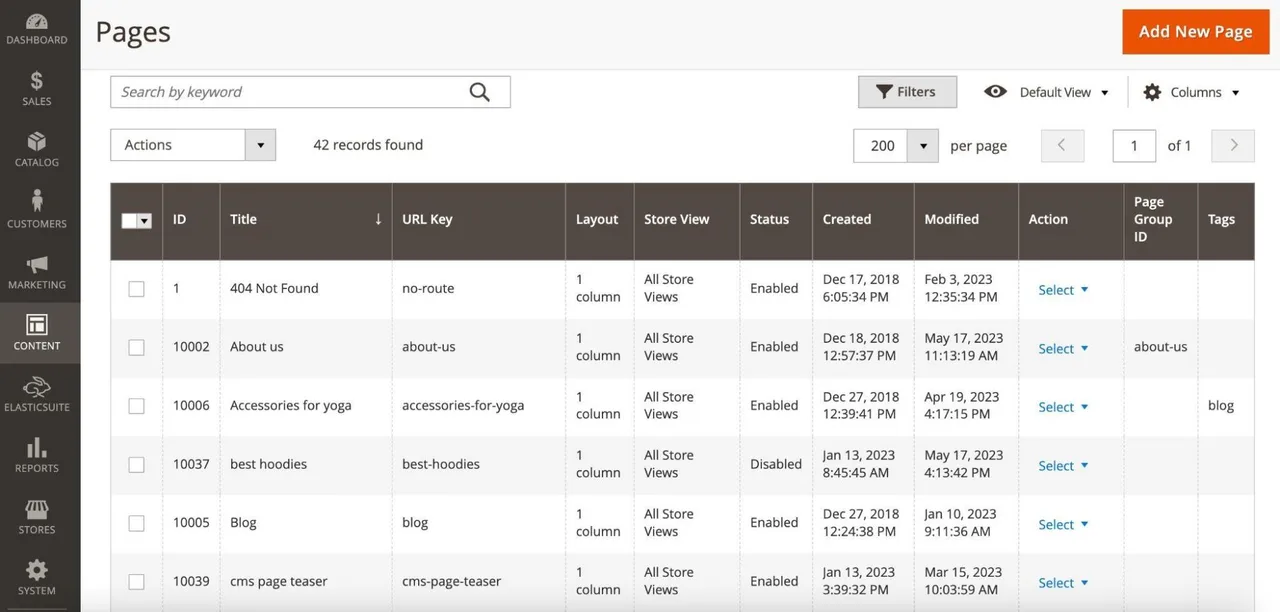Sort by the Store View column header
The height and width of the screenshot is (612, 1280).
tap(686, 220)
